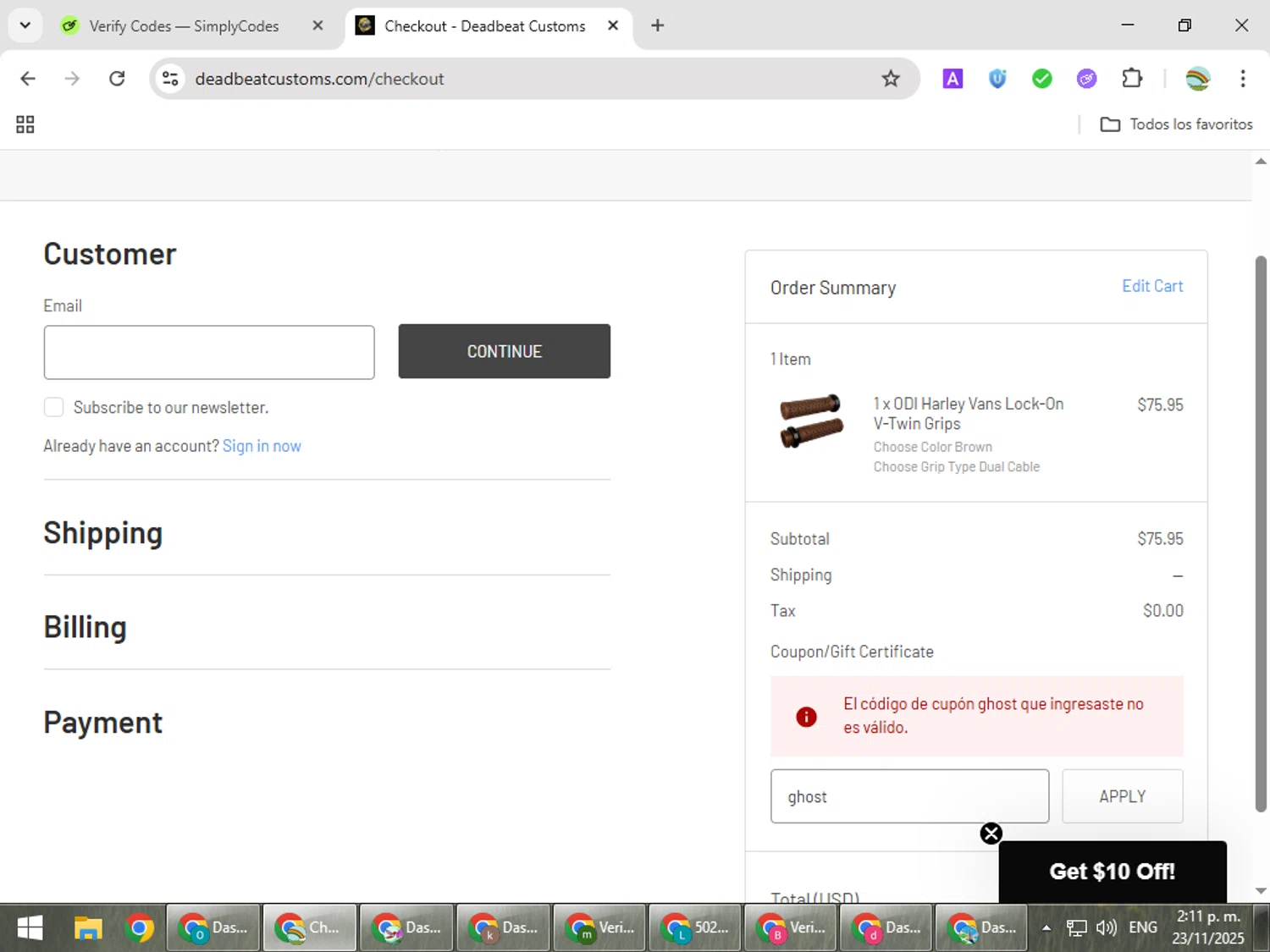Switch to the Ch... taskbar window
The width and height of the screenshot is (1270, 952).
309,928
